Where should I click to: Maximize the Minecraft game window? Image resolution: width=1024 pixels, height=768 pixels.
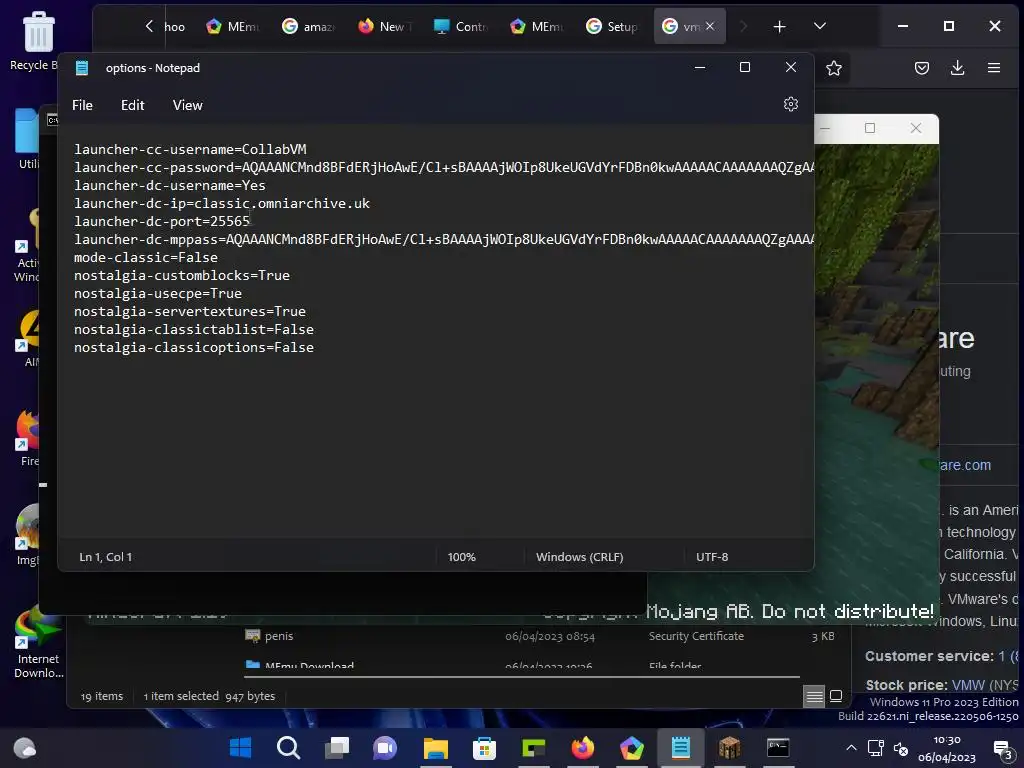point(869,128)
